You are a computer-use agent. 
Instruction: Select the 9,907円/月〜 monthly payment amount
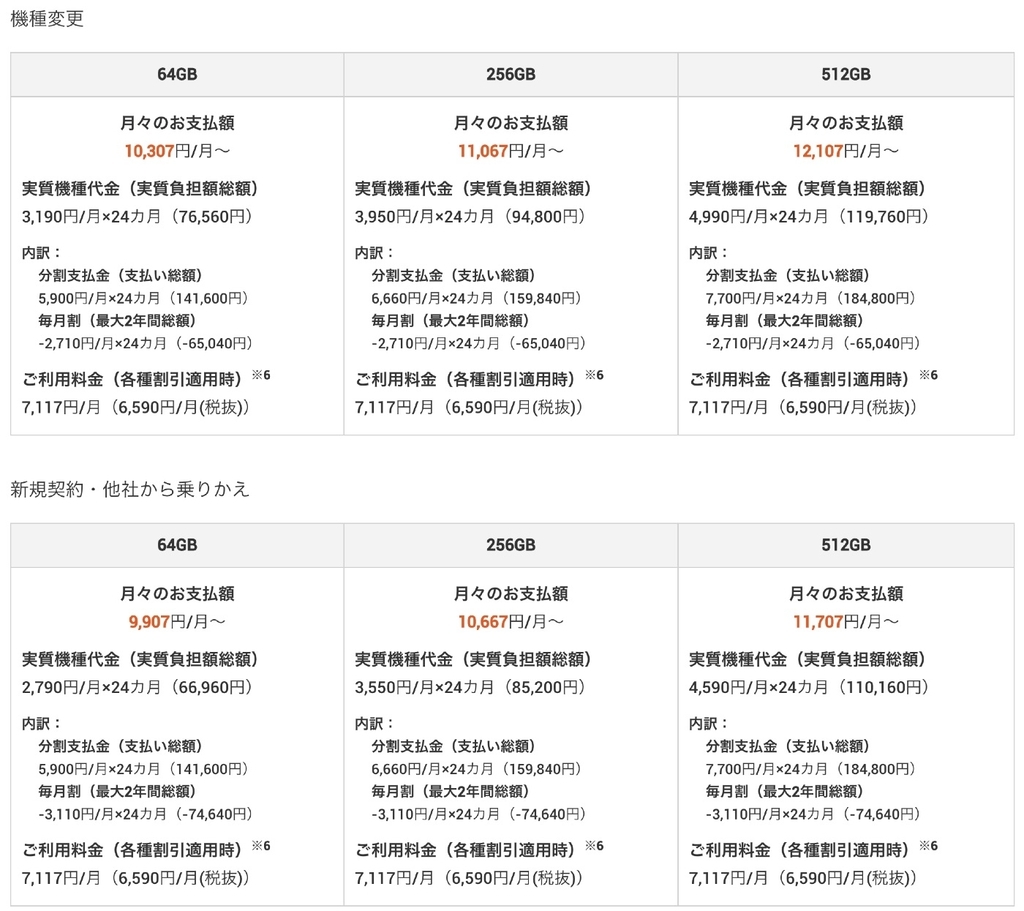177,622
